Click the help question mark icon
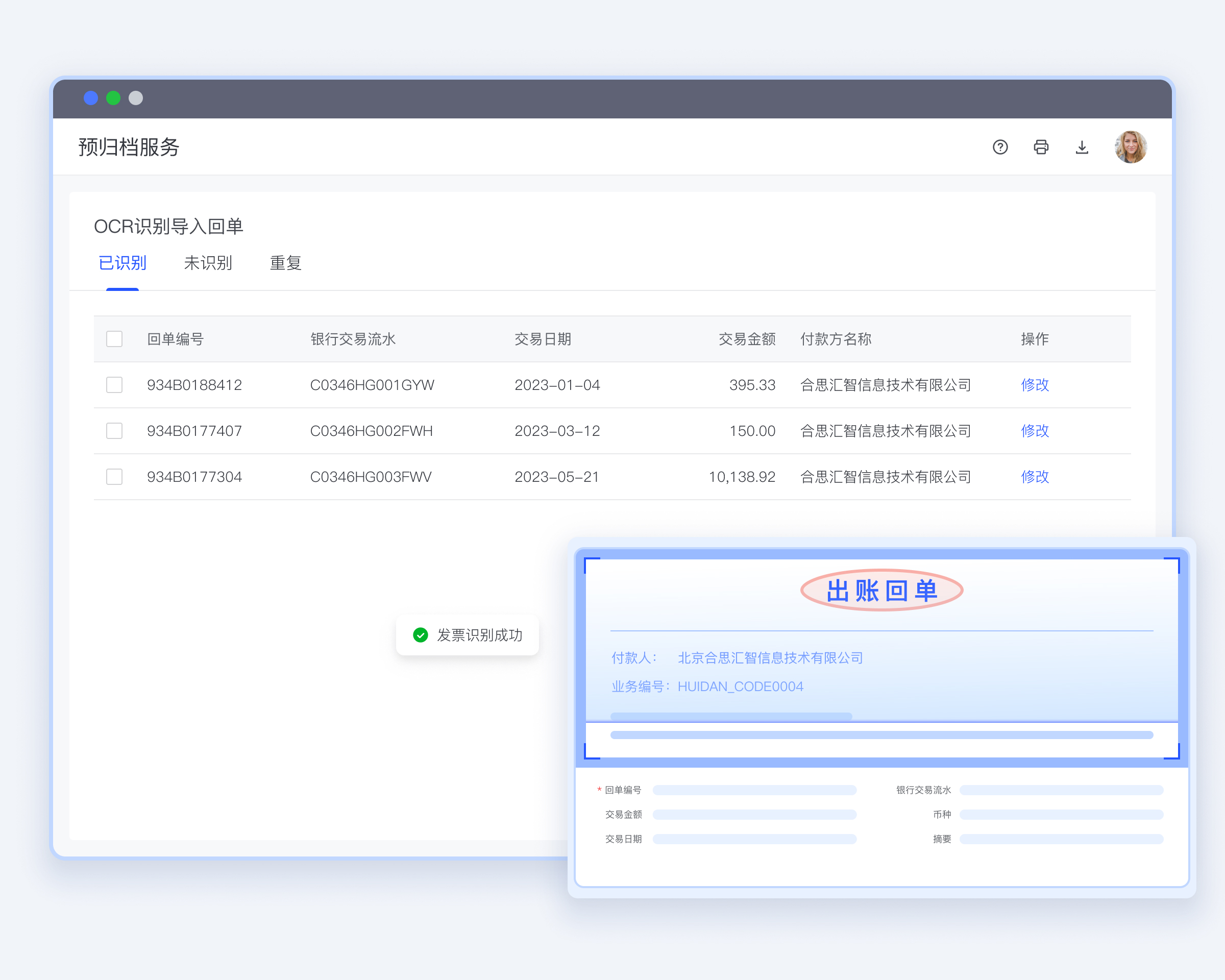This screenshot has width=1225, height=980. pyautogui.click(x=1000, y=147)
